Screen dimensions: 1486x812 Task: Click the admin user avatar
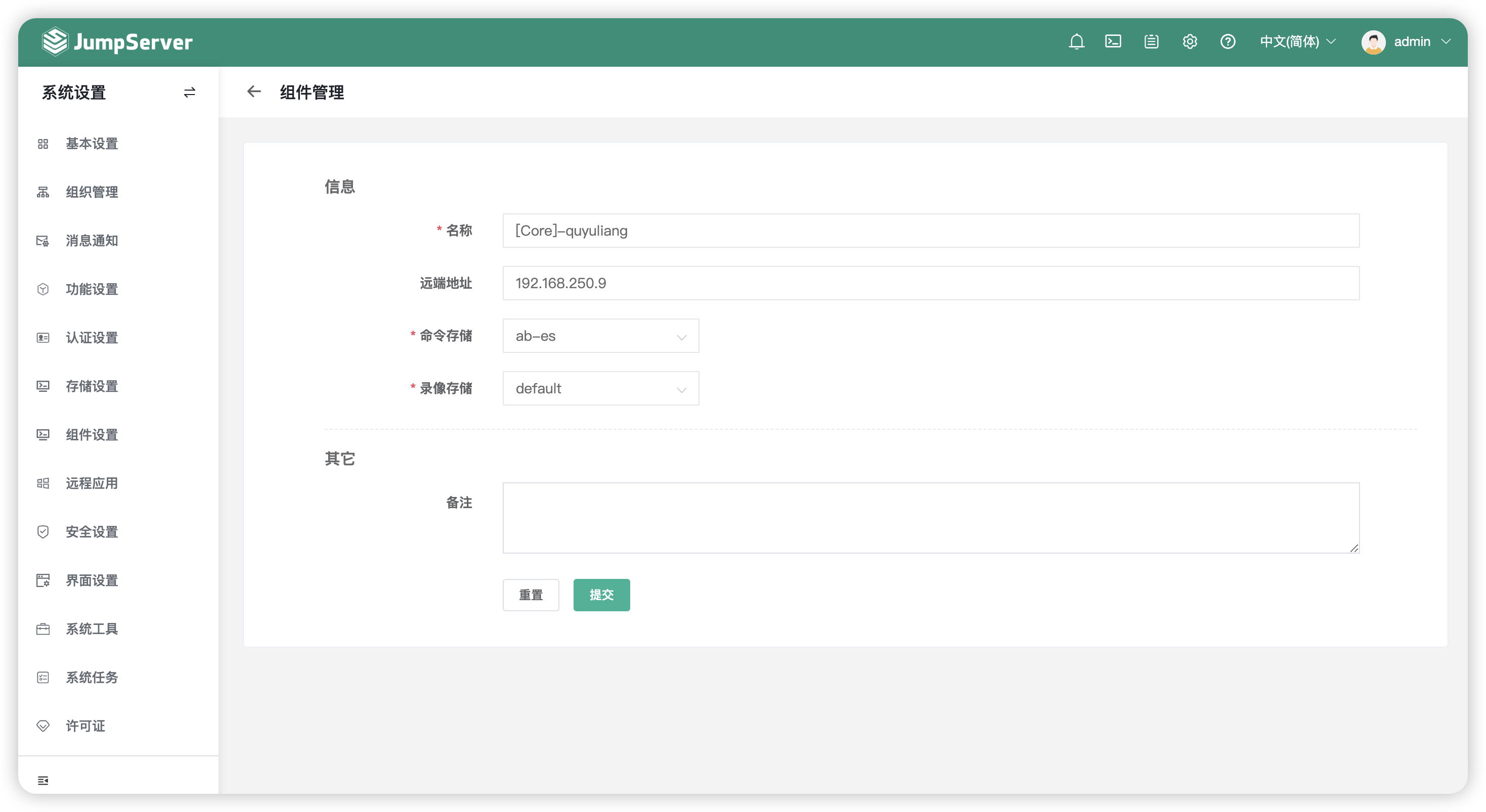(1373, 42)
